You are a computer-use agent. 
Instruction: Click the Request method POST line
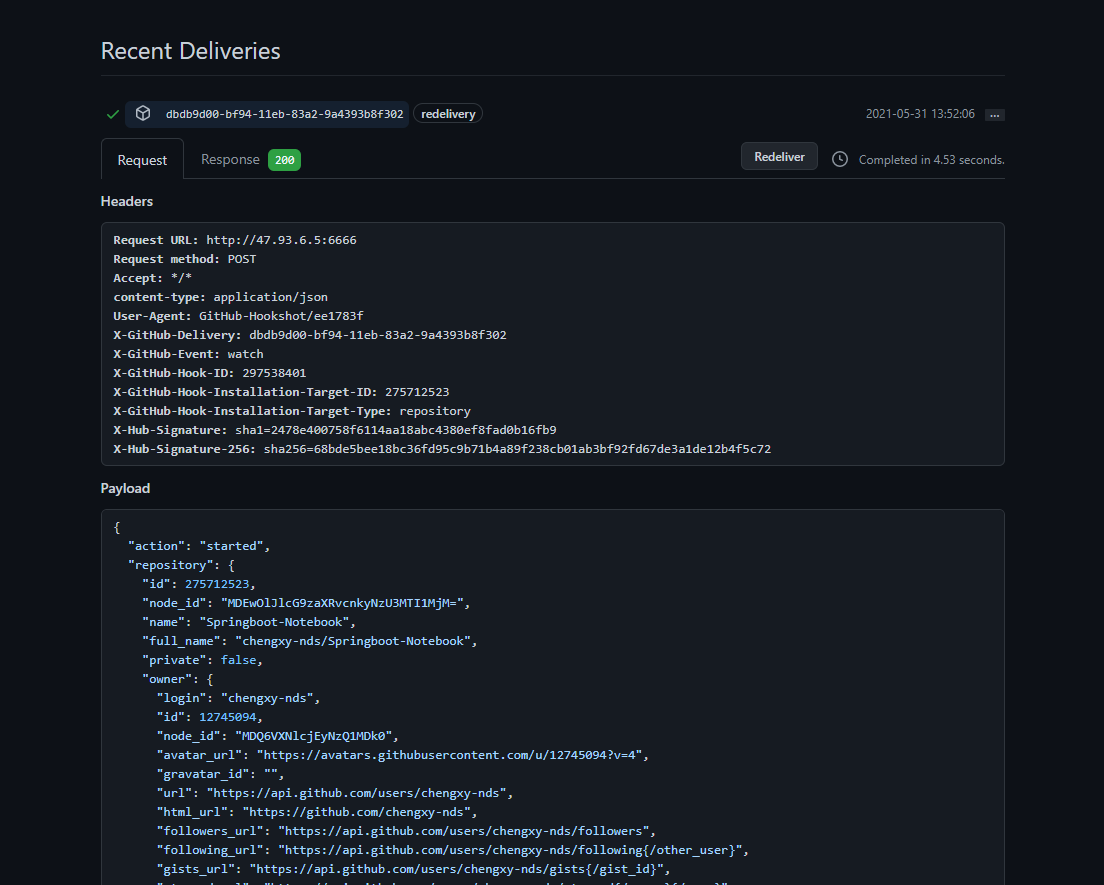pyautogui.click(x=185, y=259)
